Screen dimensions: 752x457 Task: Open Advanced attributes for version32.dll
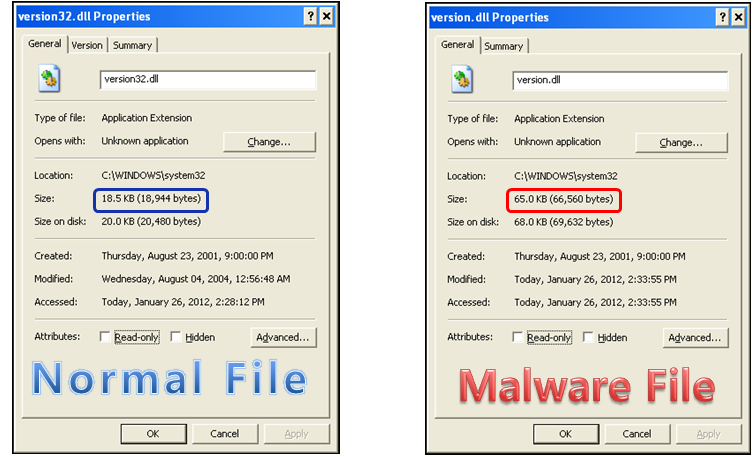point(283,337)
